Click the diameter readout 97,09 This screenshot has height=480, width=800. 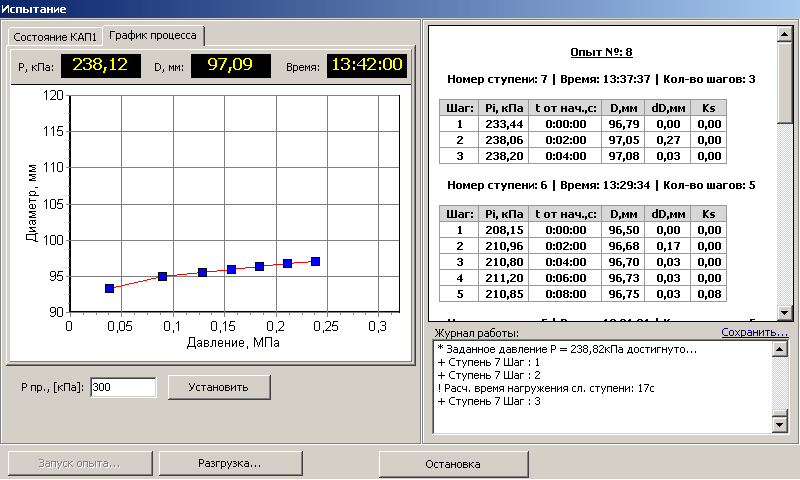tap(230, 66)
